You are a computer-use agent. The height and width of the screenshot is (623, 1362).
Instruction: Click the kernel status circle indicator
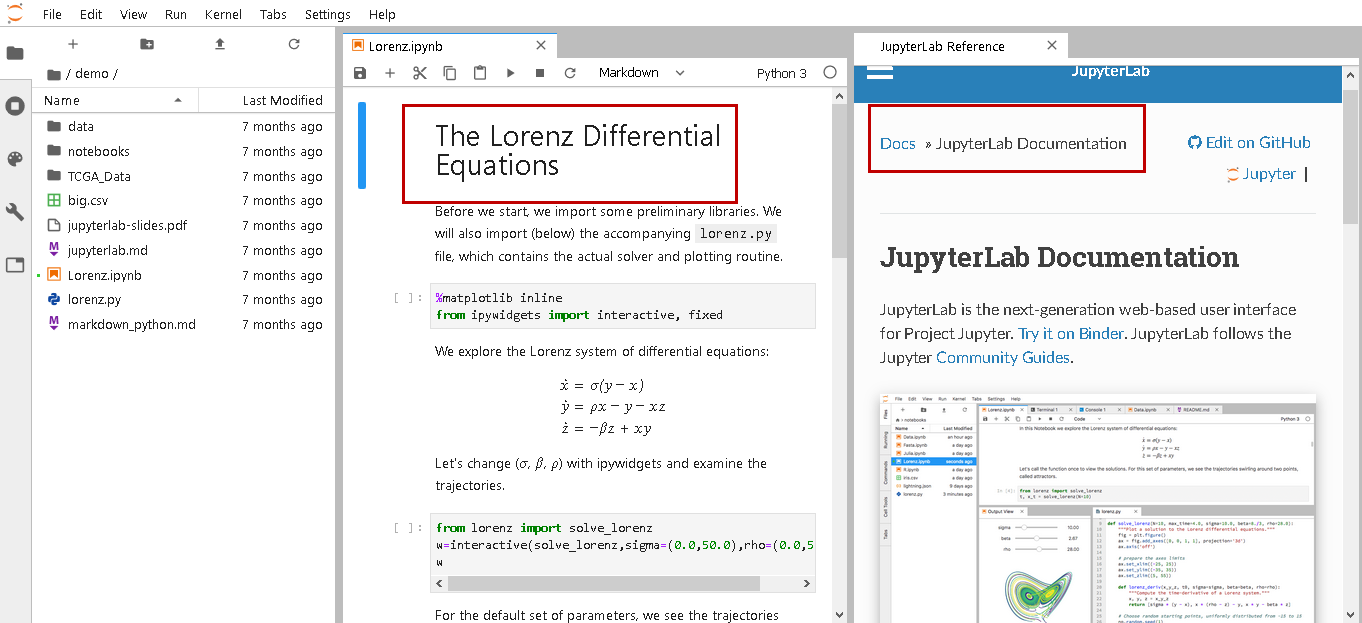click(x=830, y=73)
